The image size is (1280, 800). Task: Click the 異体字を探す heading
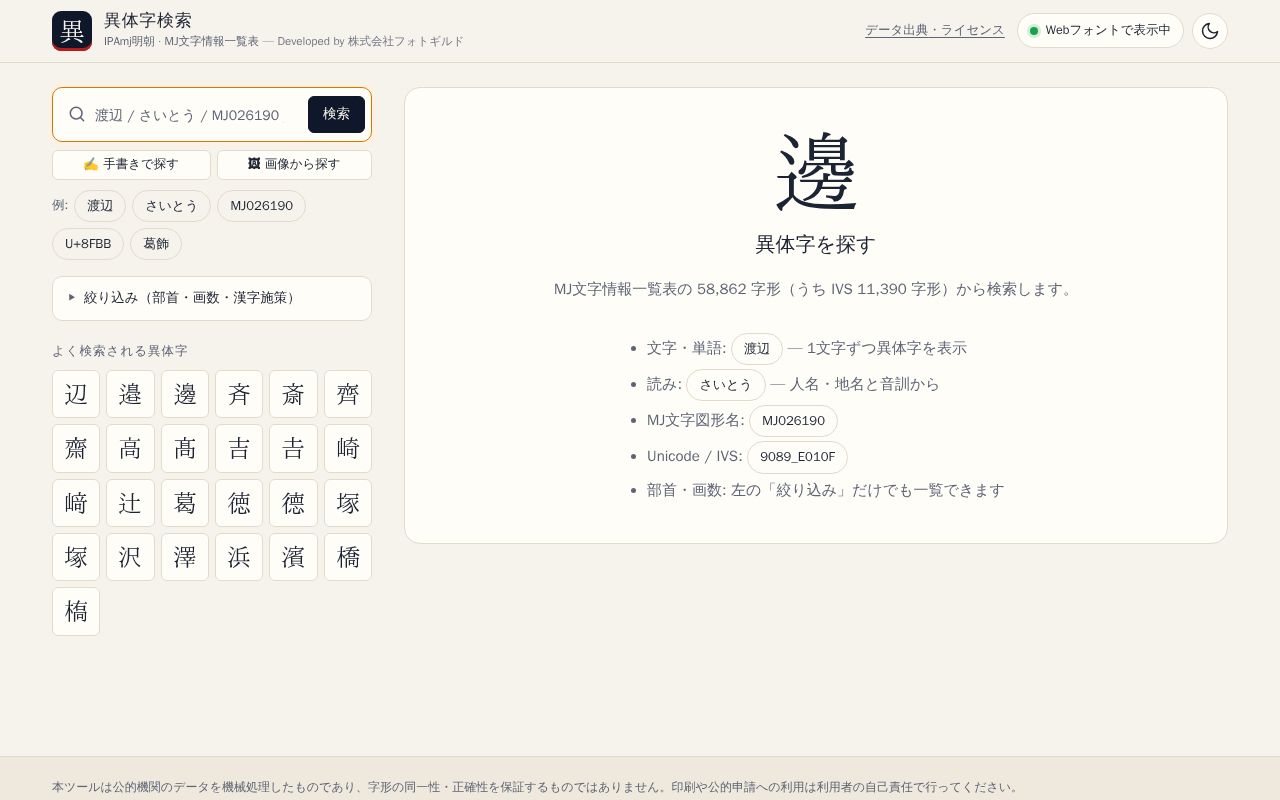[x=816, y=245]
